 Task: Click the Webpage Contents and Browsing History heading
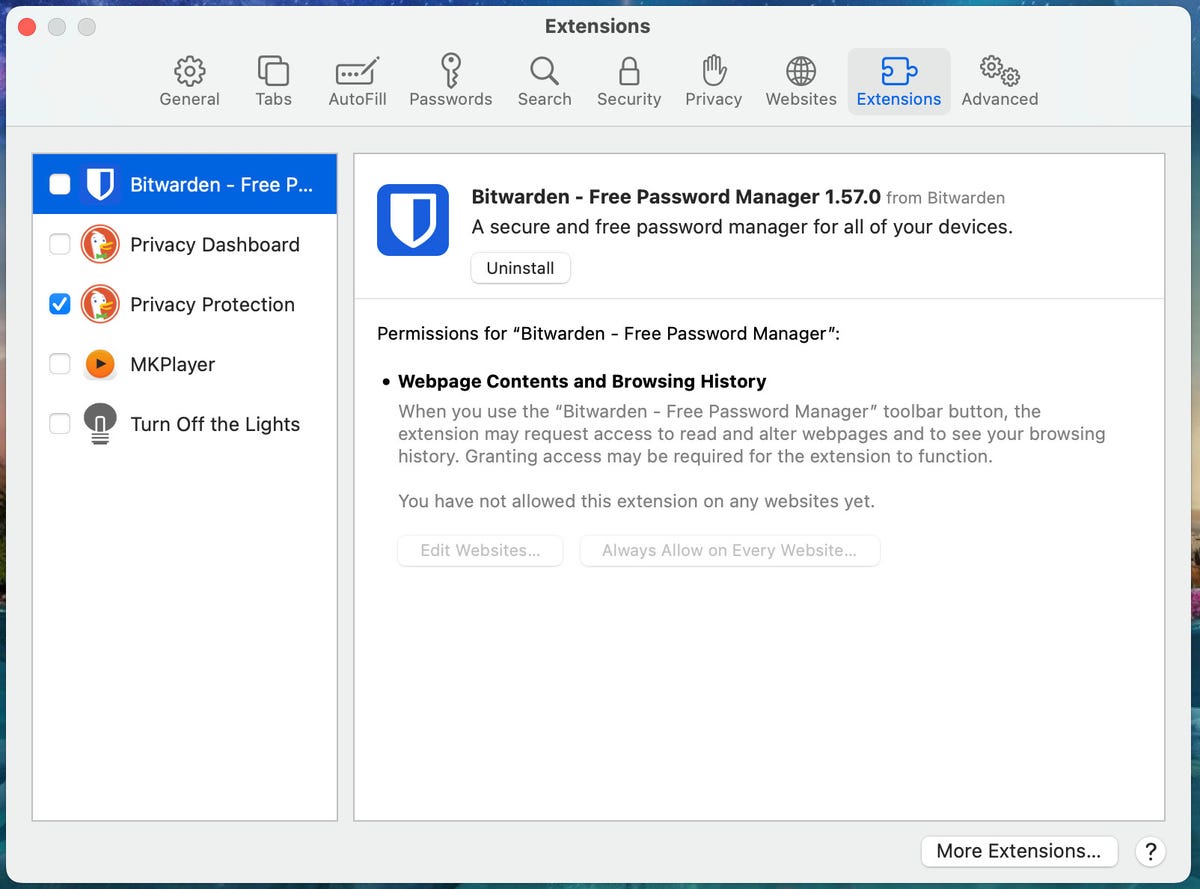click(x=582, y=381)
